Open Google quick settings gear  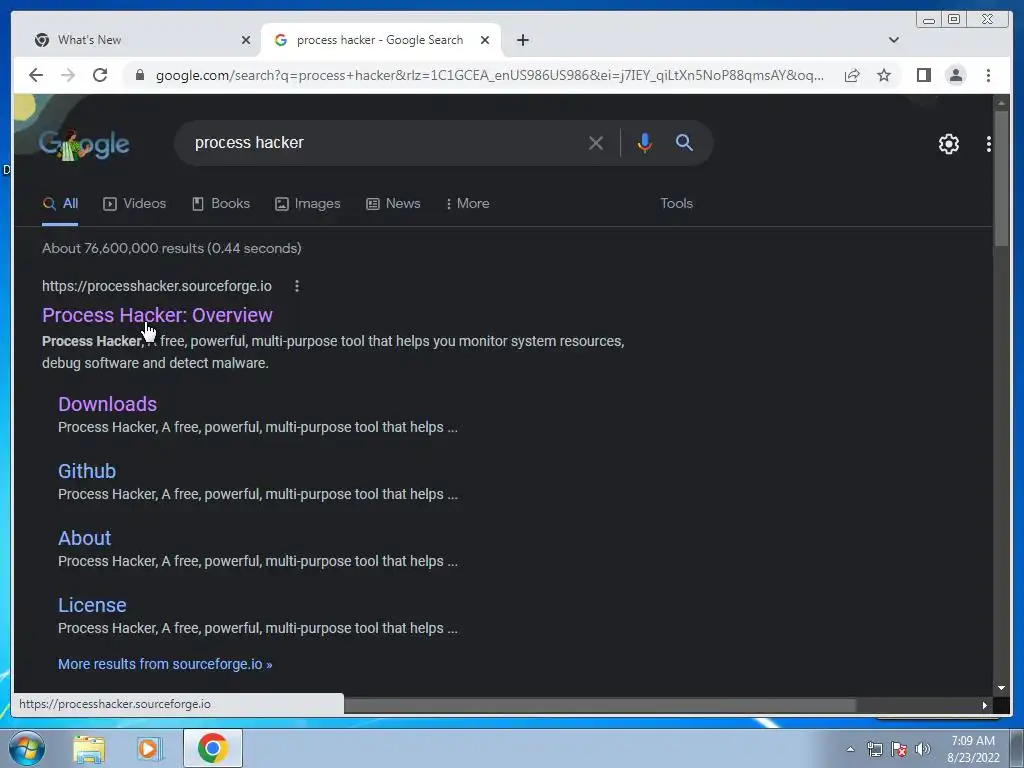pyautogui.click(x=948, y=144)
